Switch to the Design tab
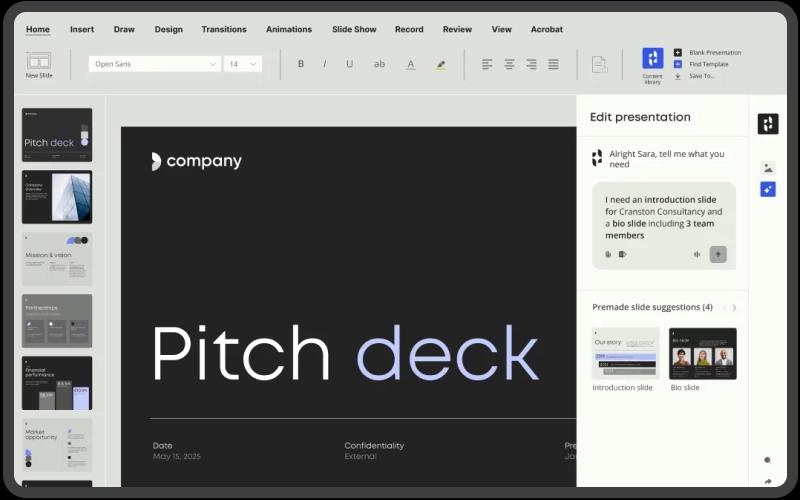The height and width of the screenshot is (500, 800). tap(168, 29)
